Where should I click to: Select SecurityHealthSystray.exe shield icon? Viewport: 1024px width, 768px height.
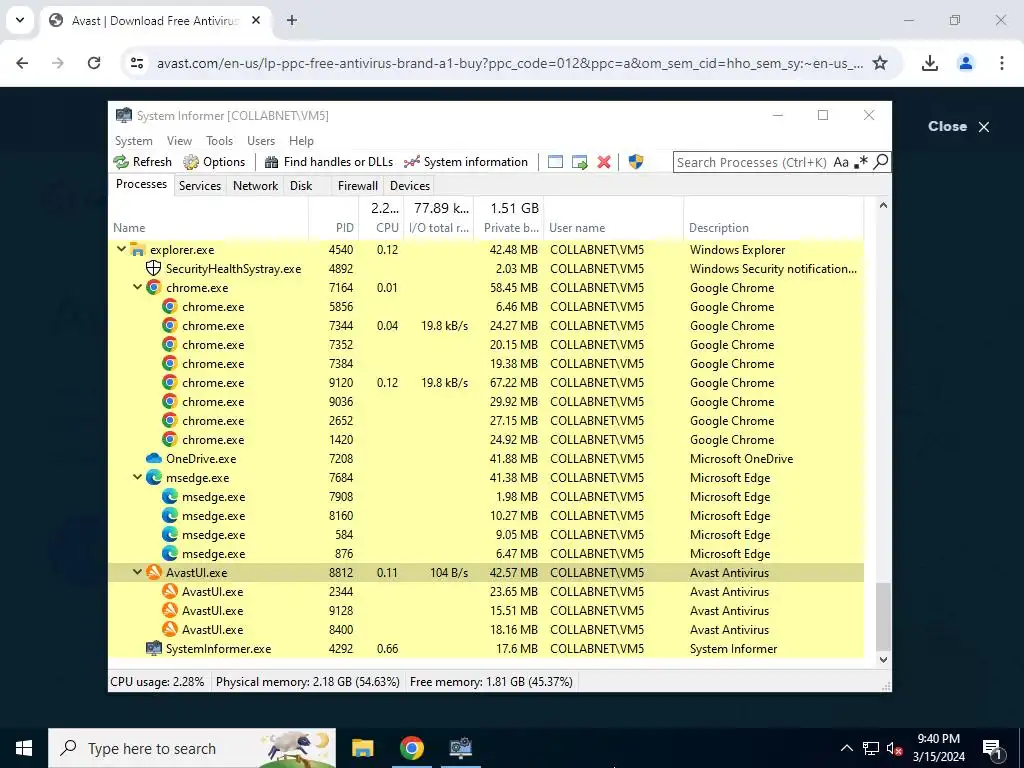click(153, 268)
